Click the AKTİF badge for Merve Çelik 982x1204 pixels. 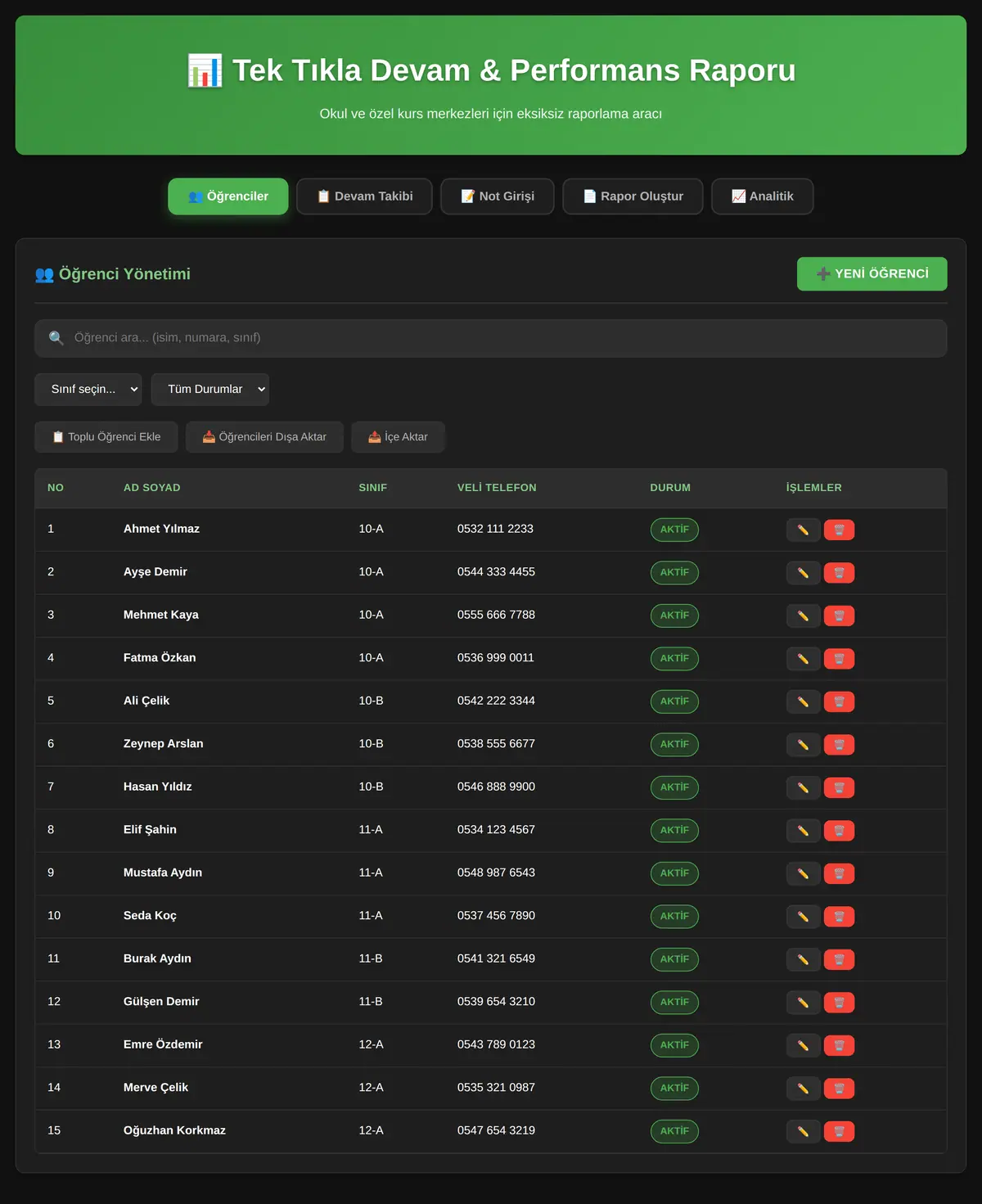[674, 1089]
